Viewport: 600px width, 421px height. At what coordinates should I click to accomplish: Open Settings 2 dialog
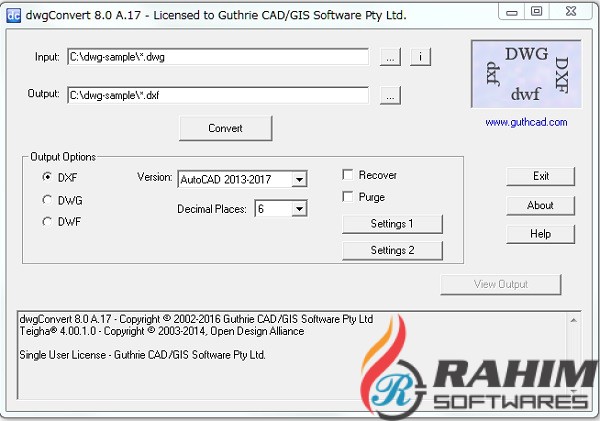point(392,250)
